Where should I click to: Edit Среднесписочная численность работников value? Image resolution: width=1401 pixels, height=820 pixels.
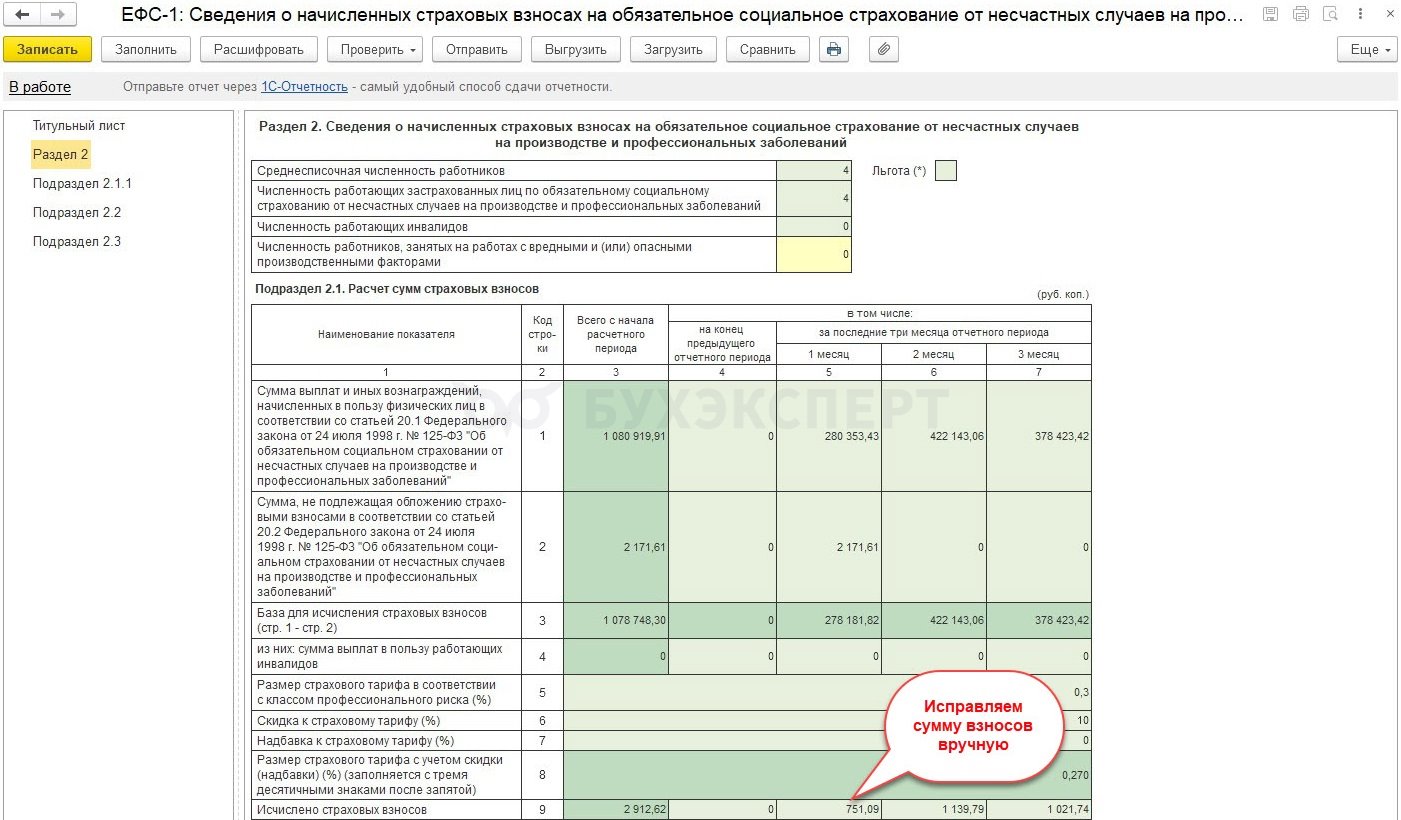[x=814, y=171]
